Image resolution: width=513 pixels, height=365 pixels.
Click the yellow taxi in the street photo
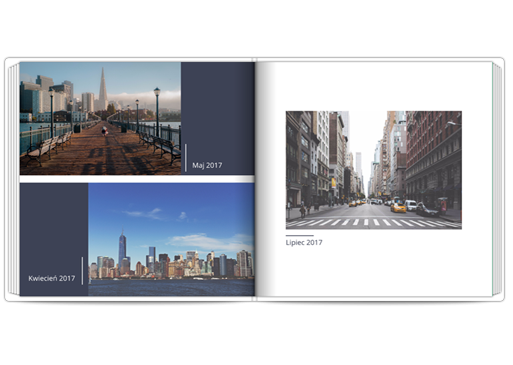(x=398, y=208)
